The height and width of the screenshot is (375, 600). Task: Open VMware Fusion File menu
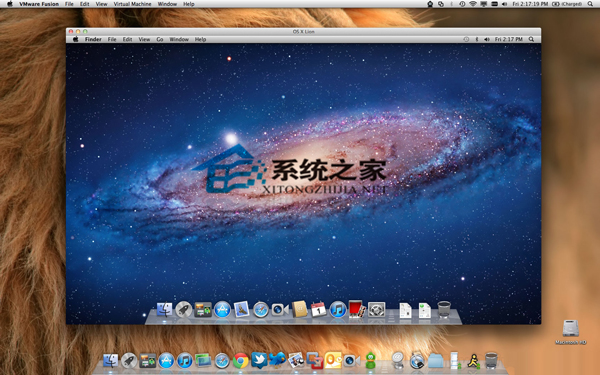pos(69,4)
